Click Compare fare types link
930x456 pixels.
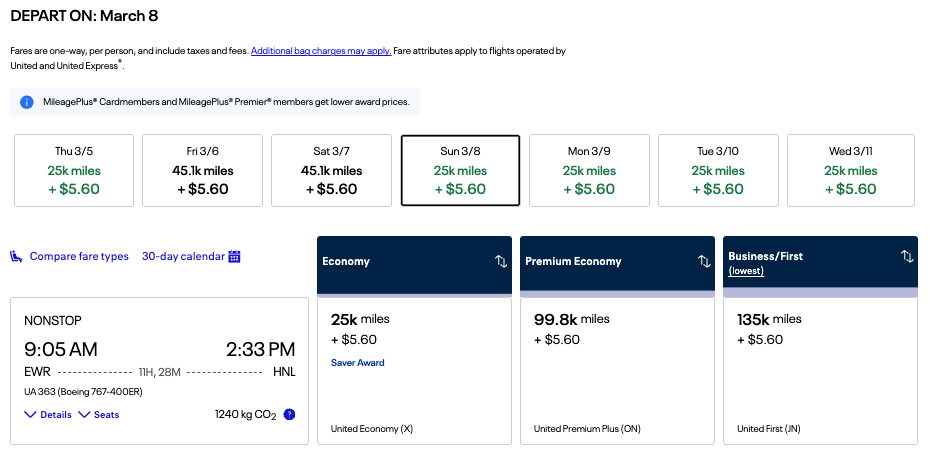pos(79,257)
